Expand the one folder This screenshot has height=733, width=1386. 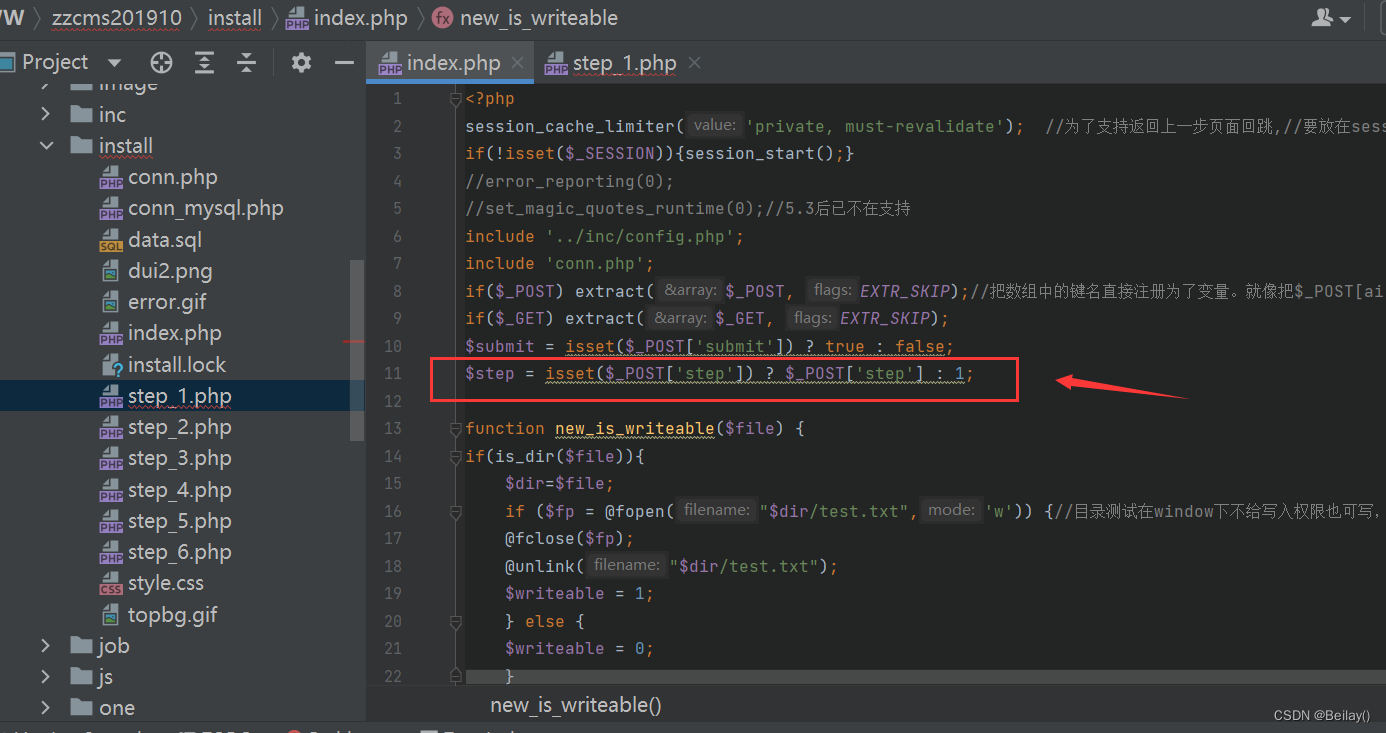tap(46, 708)
